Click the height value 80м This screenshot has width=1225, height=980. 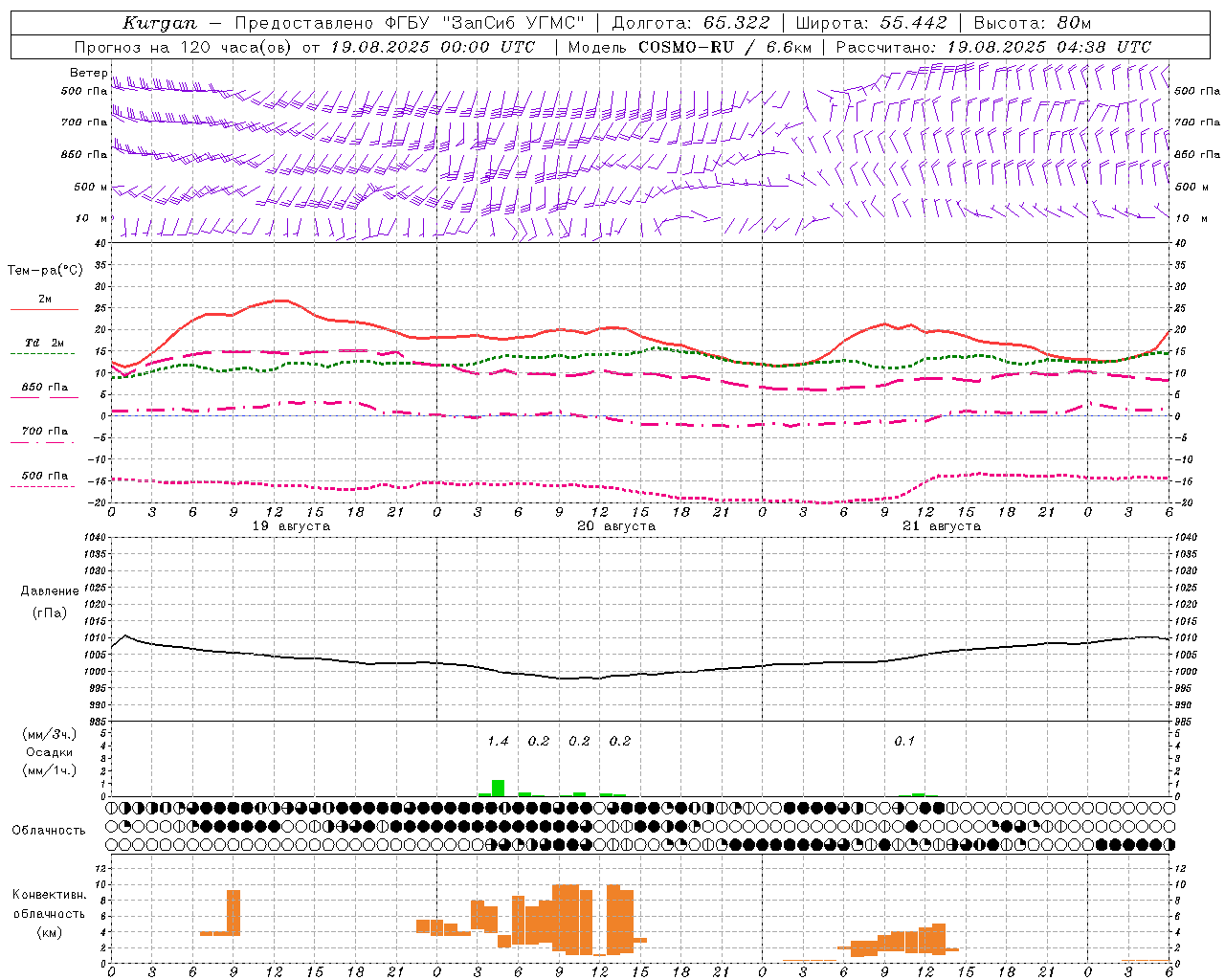coord(1075,23)
